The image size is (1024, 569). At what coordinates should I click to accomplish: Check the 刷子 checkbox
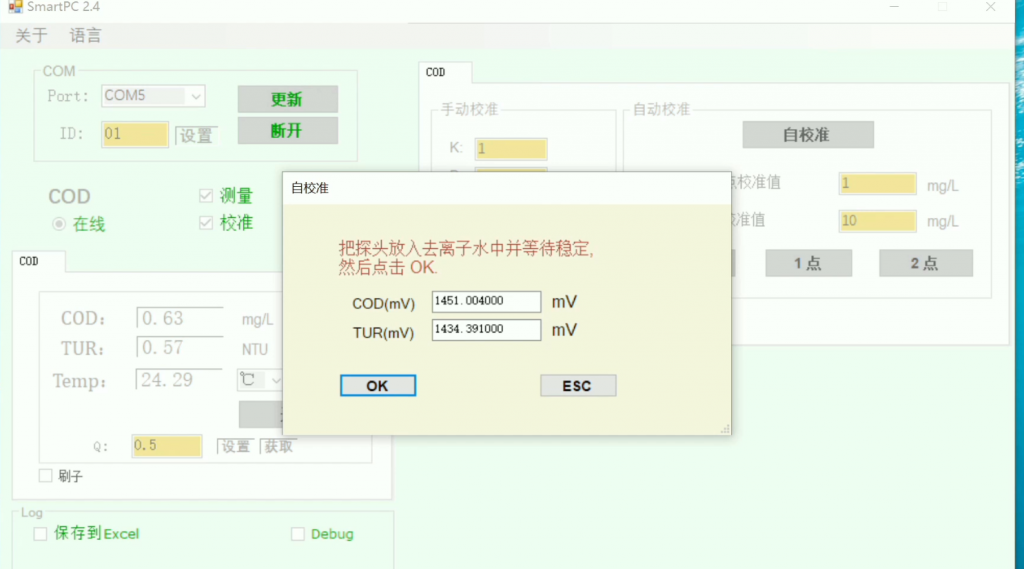point(45,476)
